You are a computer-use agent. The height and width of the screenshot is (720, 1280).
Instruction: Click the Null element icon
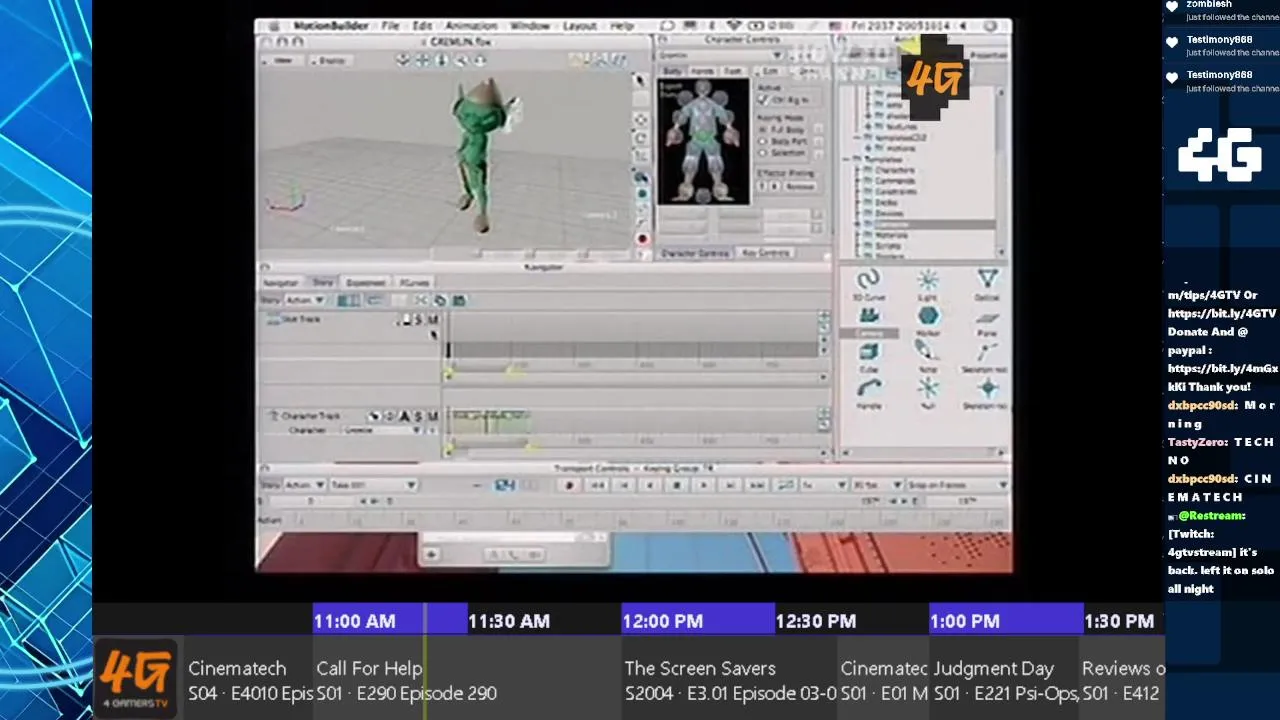[928, 388]
